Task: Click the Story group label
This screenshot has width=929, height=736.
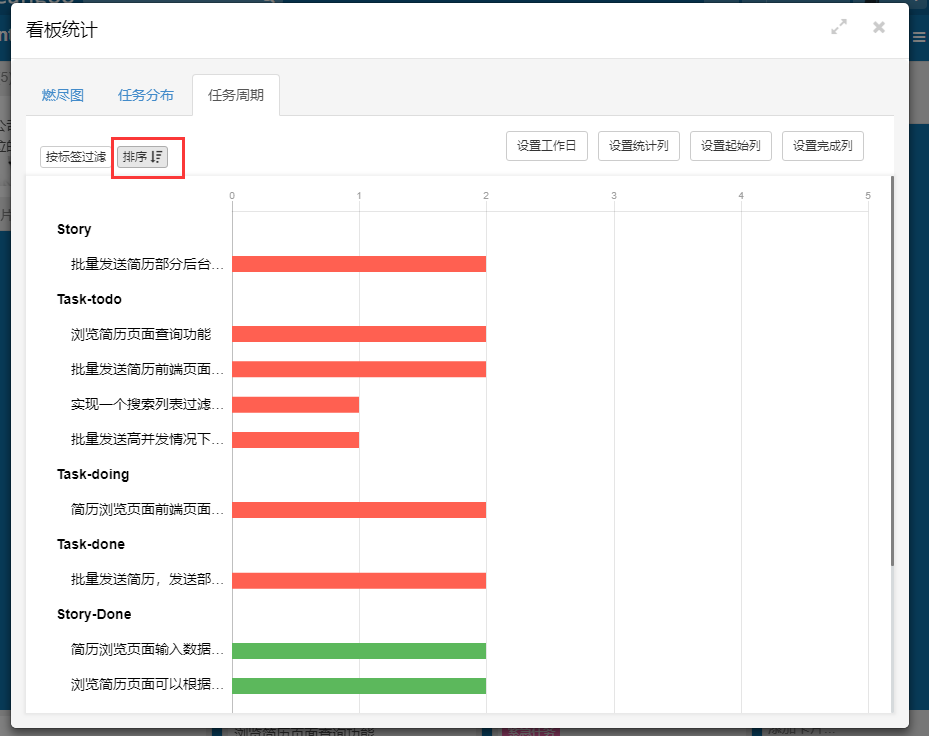Action: coord(74,229)
